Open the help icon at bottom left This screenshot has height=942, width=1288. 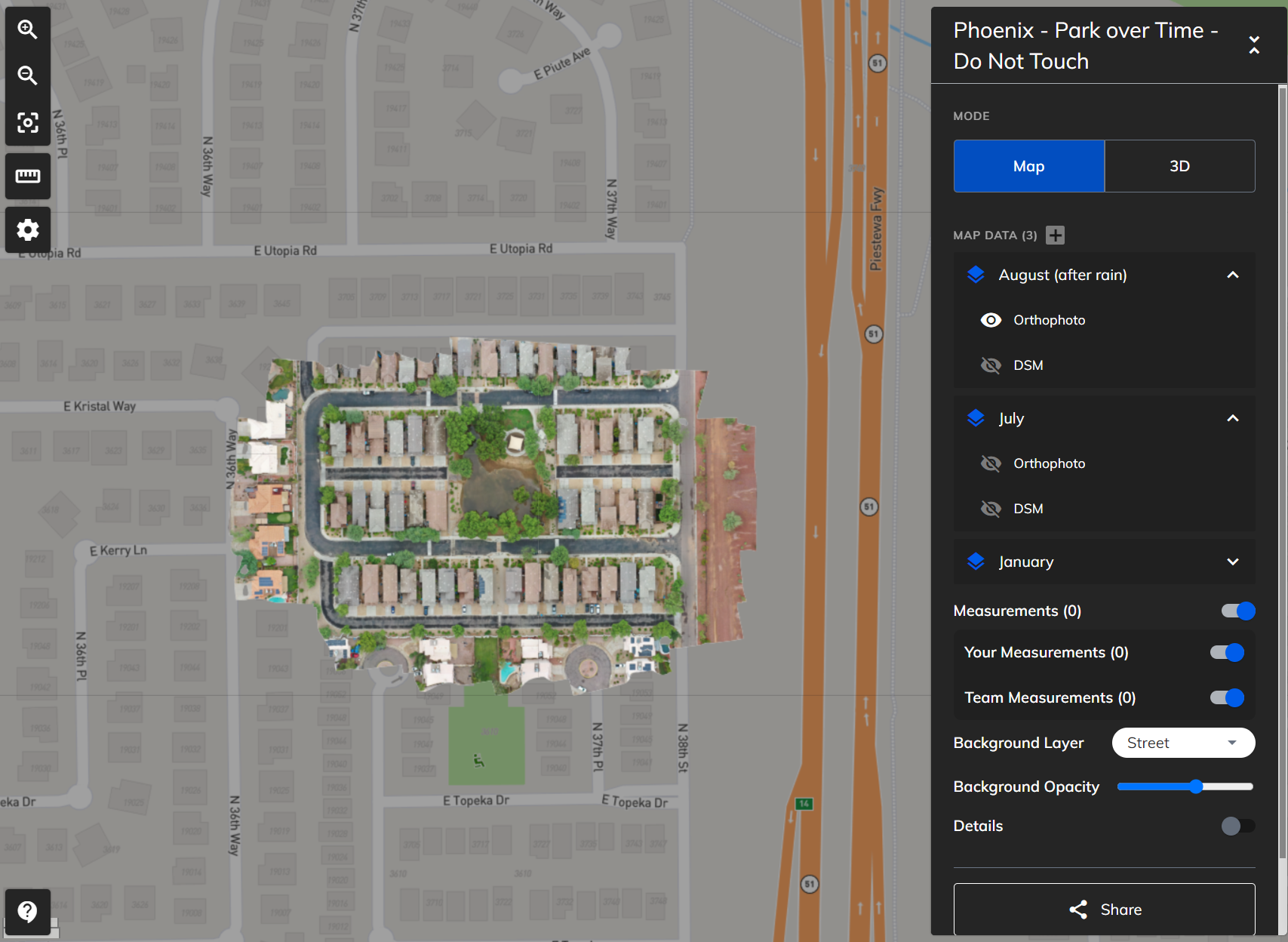coord(28,911)
